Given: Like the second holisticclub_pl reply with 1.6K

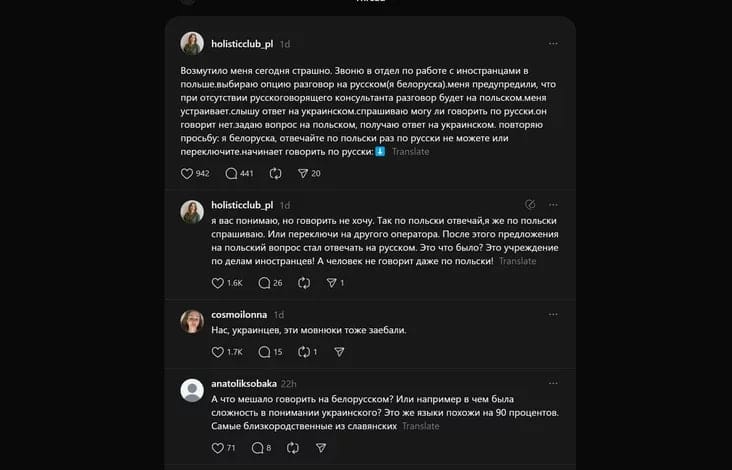Looking at the screenshot, I should point(218,283).
